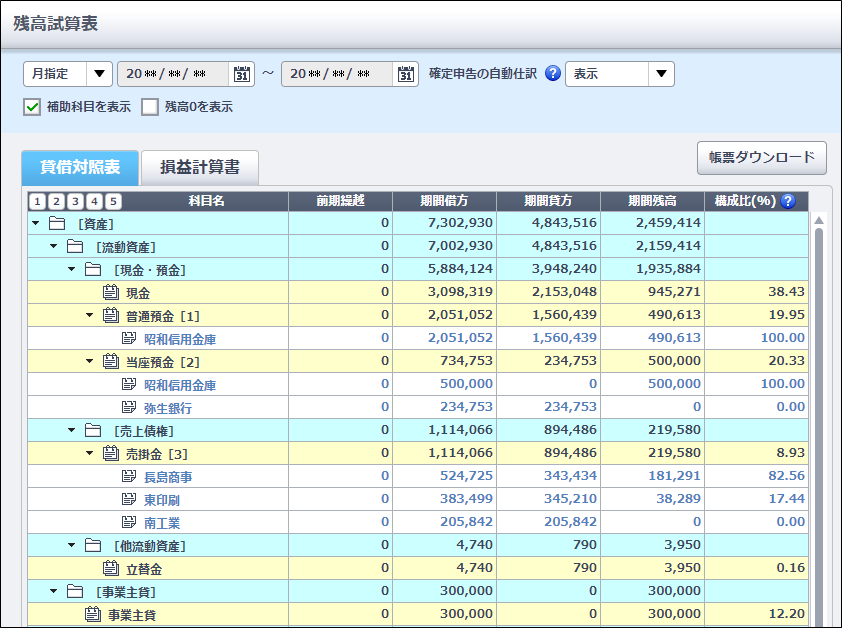Set tree display to level 5

[113, 201]
